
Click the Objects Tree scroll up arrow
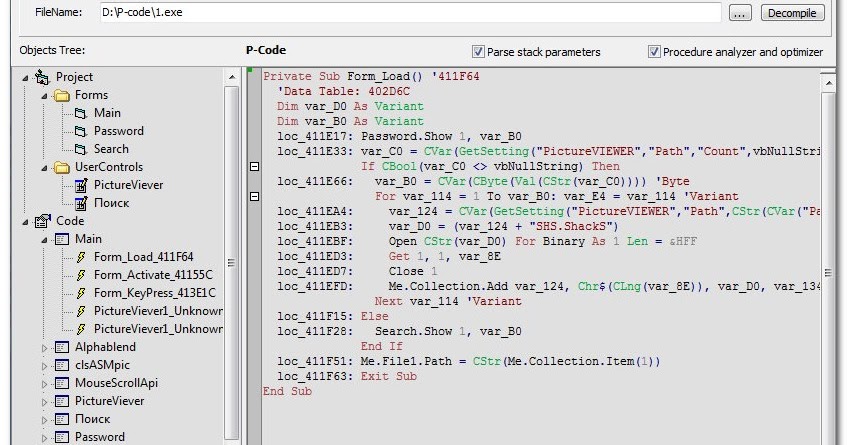click(x=232, y=77)
